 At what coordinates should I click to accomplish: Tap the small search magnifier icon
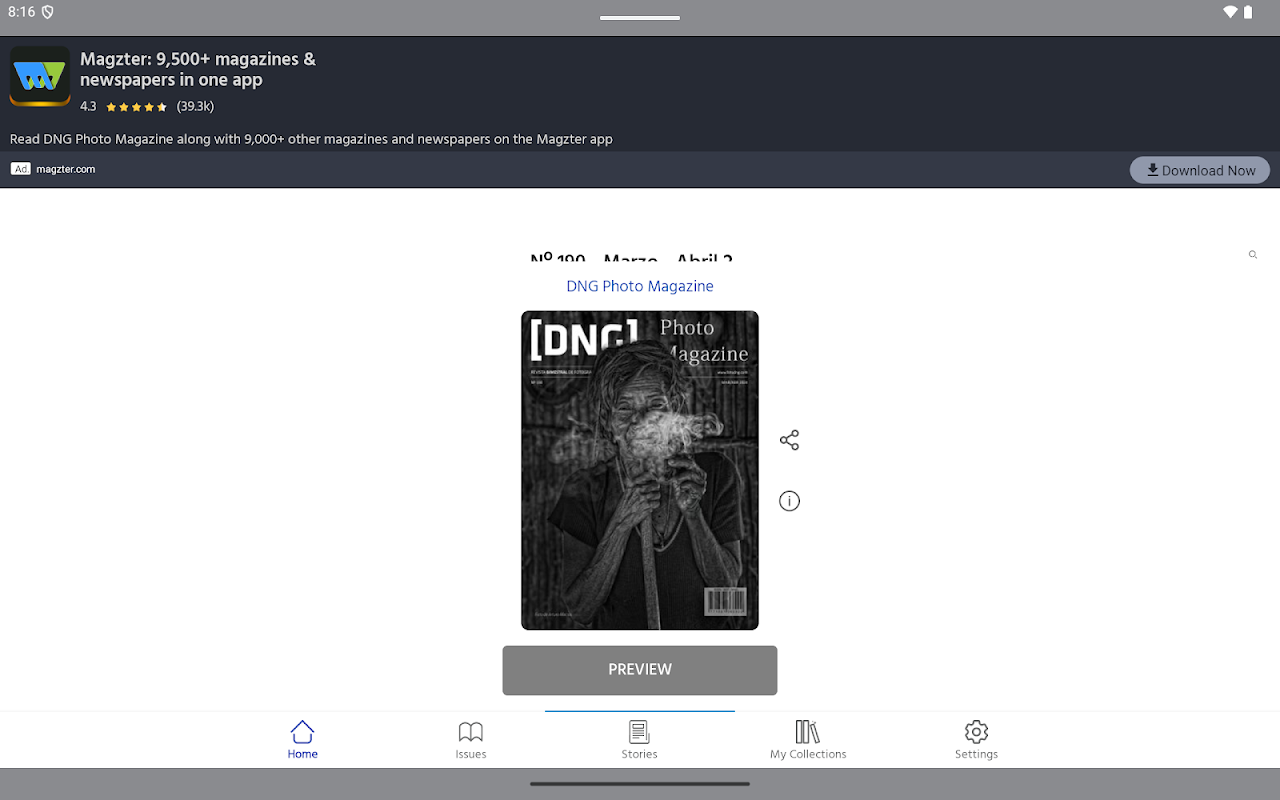1252,255
